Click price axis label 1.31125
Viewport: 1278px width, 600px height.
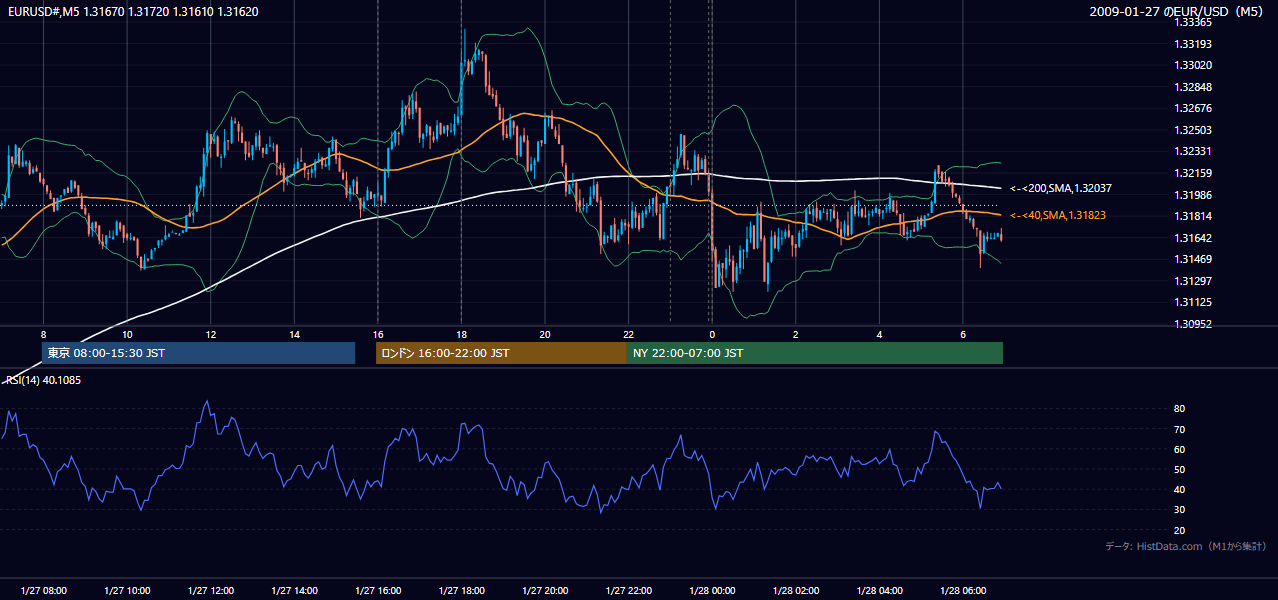pyautogui.click(x=1193, y=302)
